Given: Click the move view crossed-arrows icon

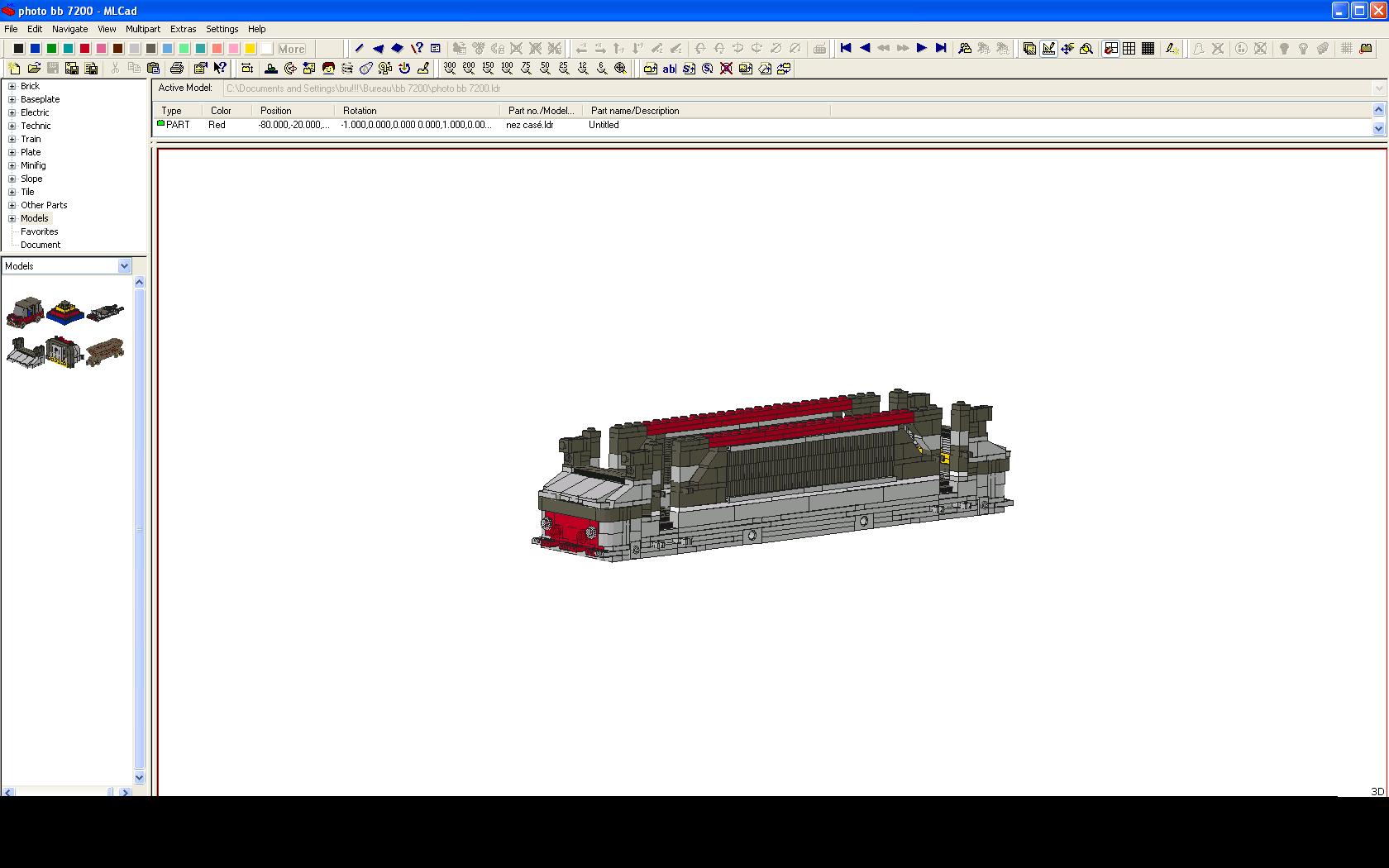Looking at the screenshot, I should [x=1067, y=49].
